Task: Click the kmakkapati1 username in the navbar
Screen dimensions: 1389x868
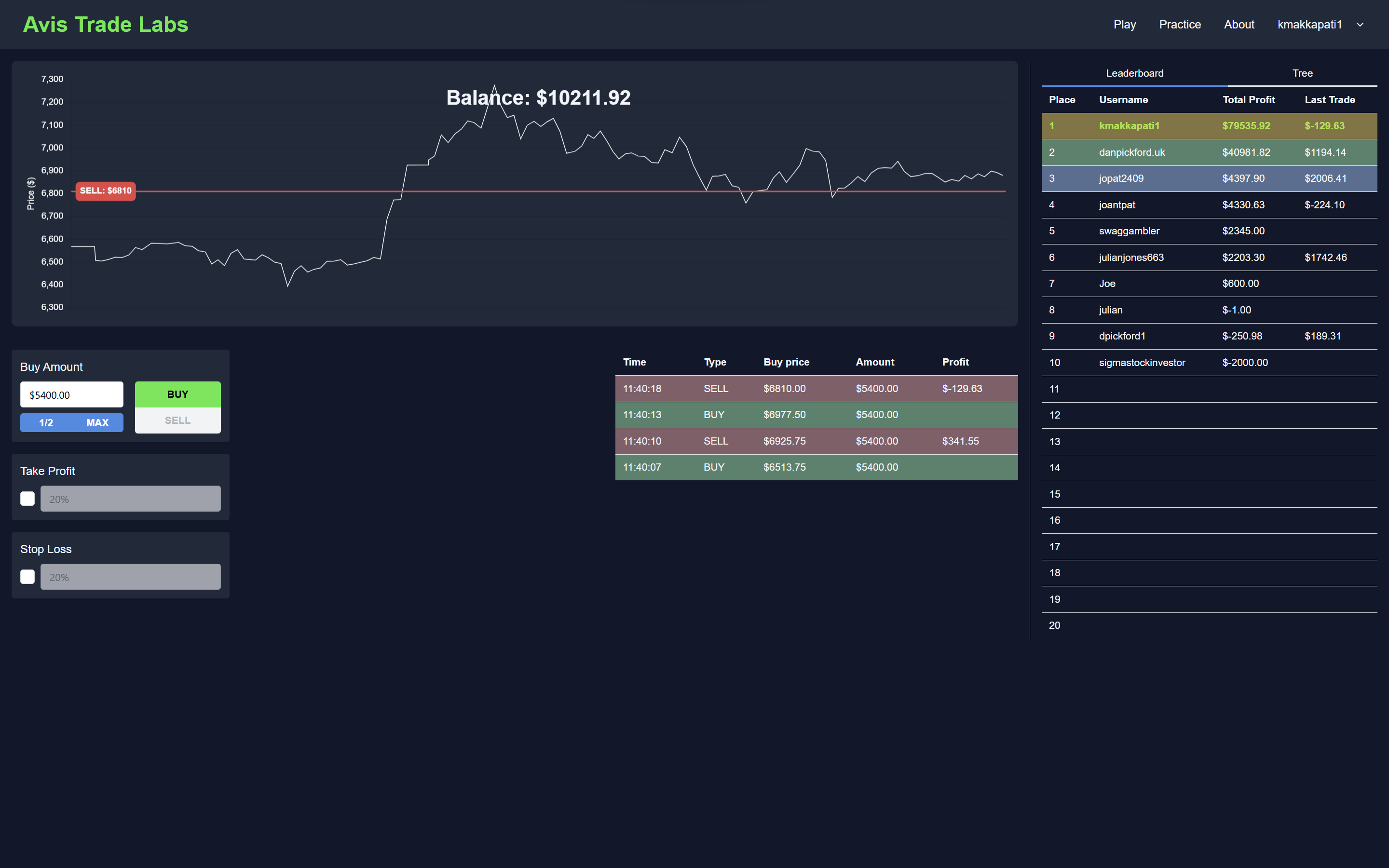Action: [1309, 25]
